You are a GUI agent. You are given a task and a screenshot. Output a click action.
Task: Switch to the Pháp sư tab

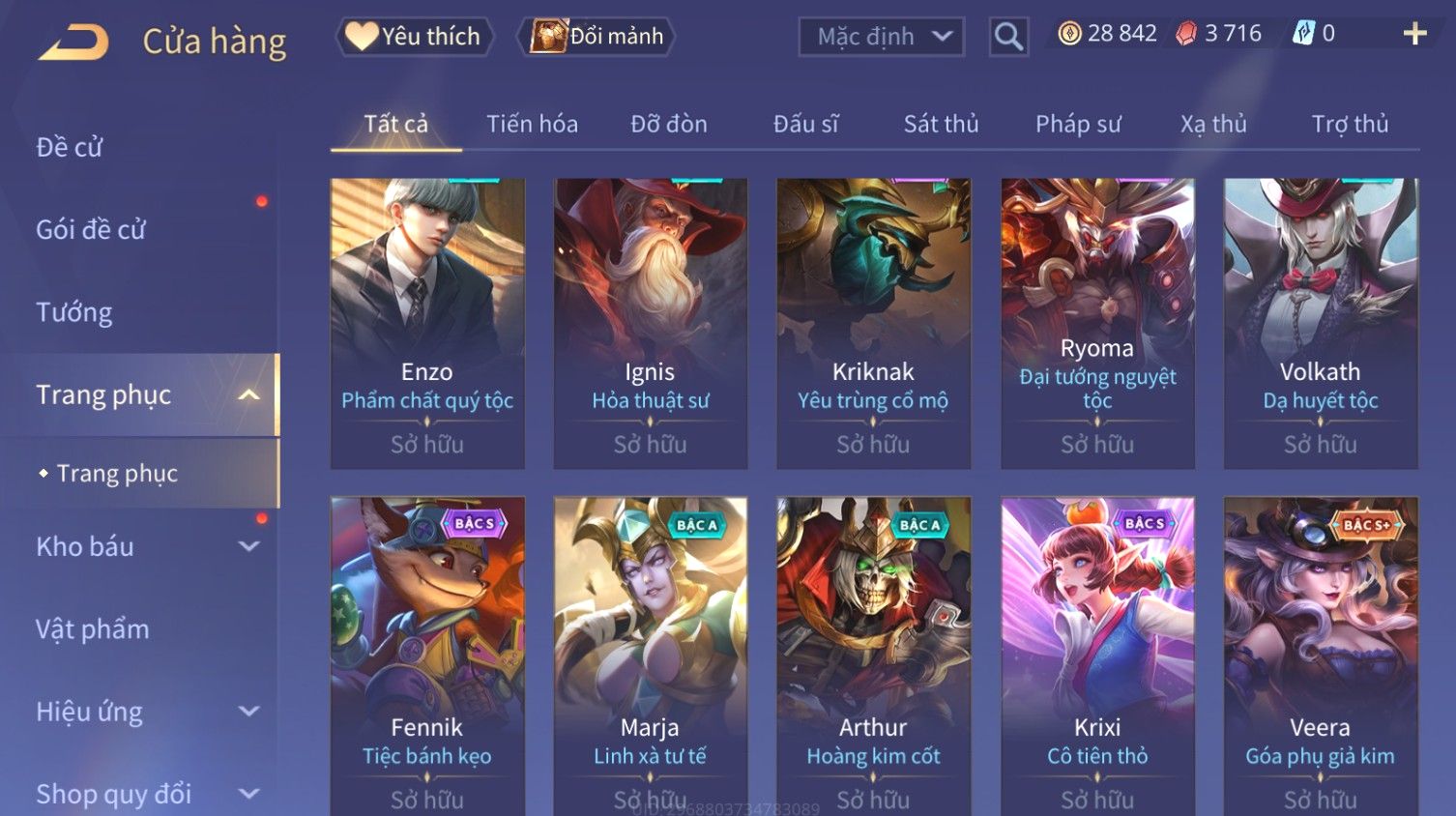point(1078,124)
